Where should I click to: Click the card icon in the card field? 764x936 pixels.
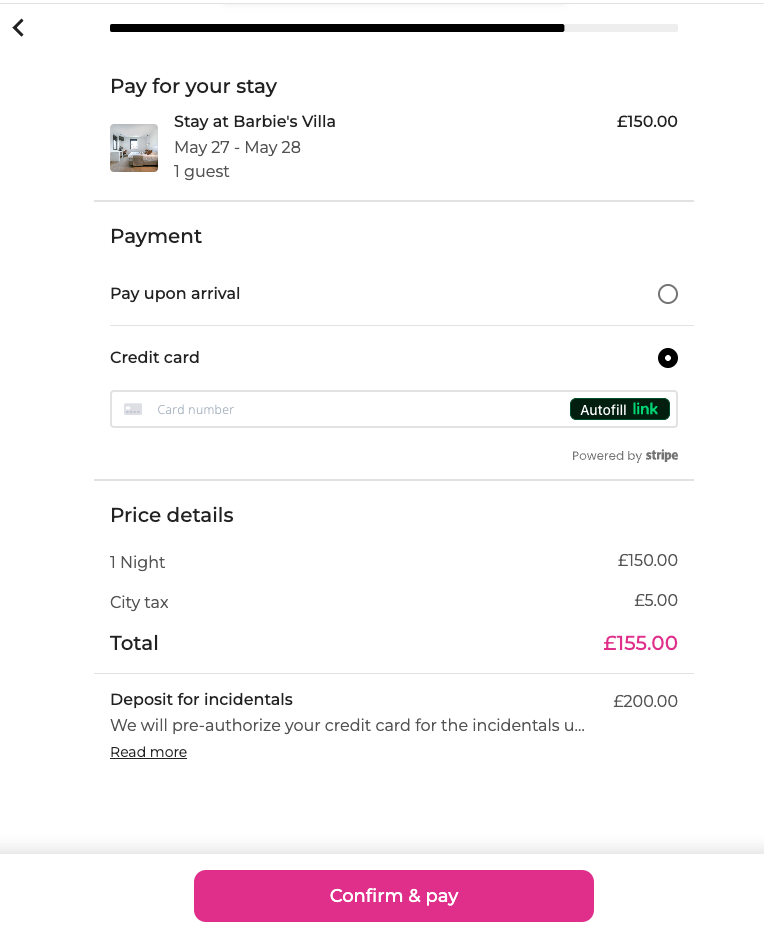pyautogui.click(x=133, y=409)
